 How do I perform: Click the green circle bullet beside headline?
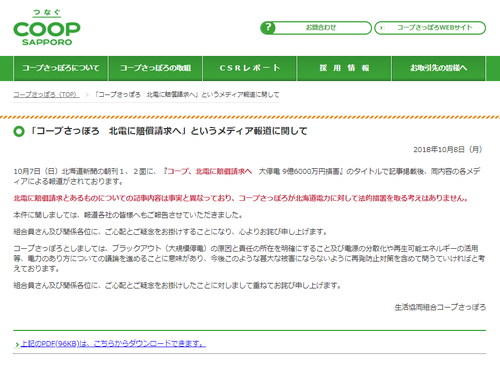point(19,131)
